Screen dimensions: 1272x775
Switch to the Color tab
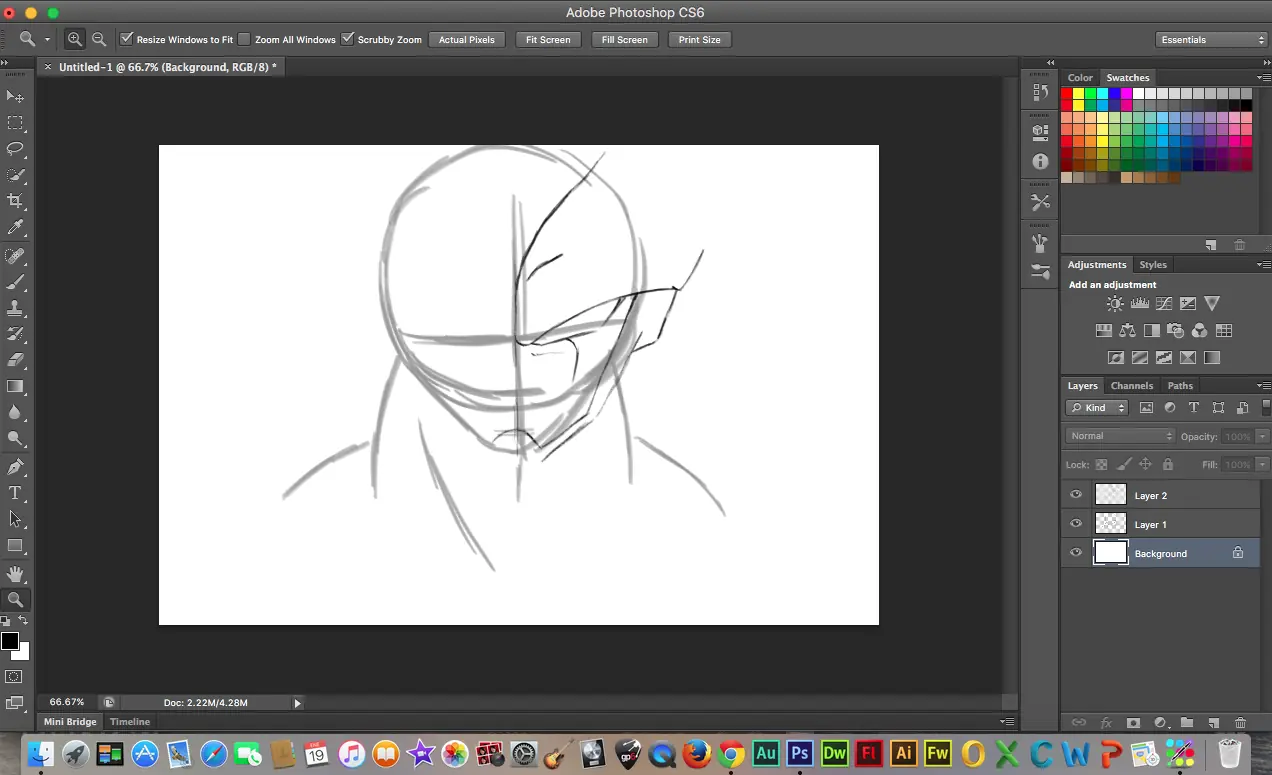(x=1080, y=78)
